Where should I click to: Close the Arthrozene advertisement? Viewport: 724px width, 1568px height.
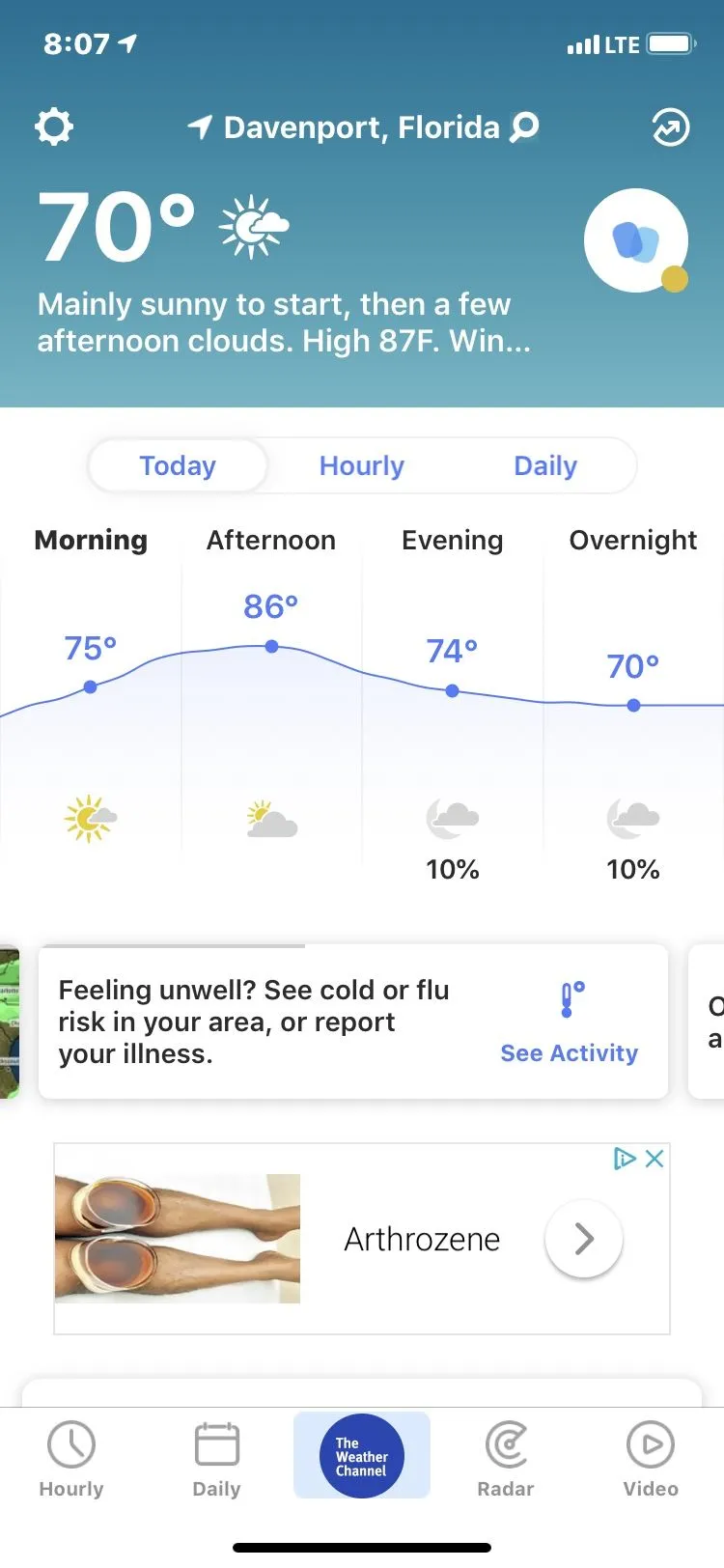[654, 1159]
